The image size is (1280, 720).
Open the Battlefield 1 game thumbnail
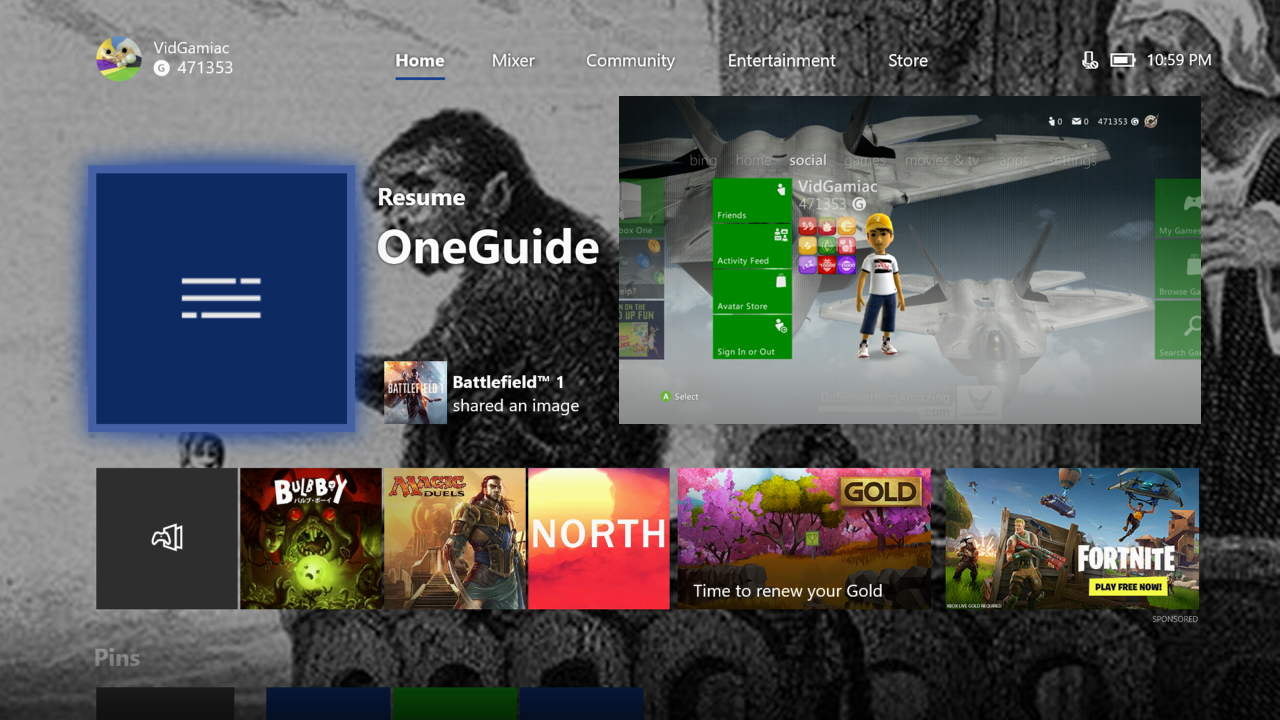point(415,393)
